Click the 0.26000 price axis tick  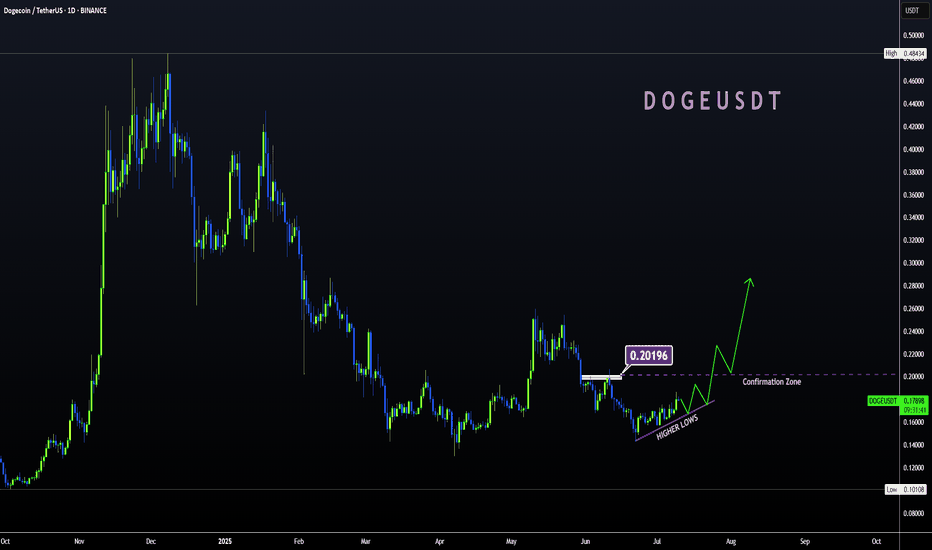914,308
